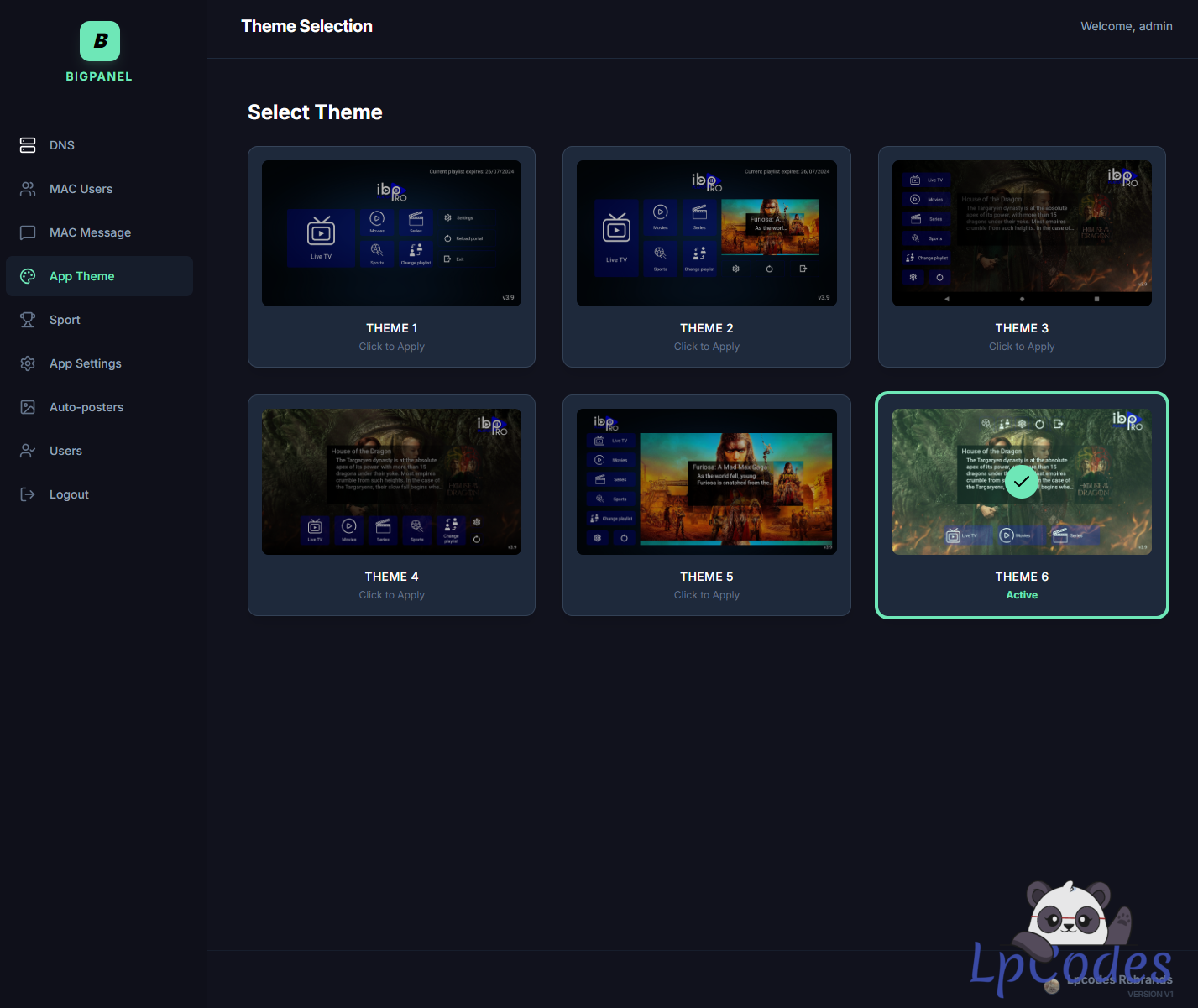Click the App Settings gear icon
1198x1008 pixels.
coord(28,363)
